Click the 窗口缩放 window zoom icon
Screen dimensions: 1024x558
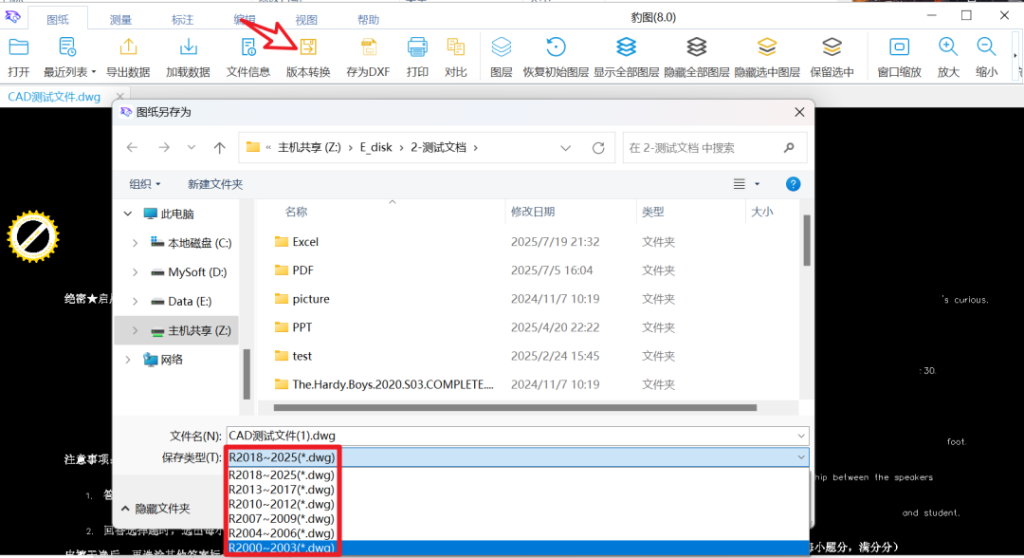pos(899,47)
